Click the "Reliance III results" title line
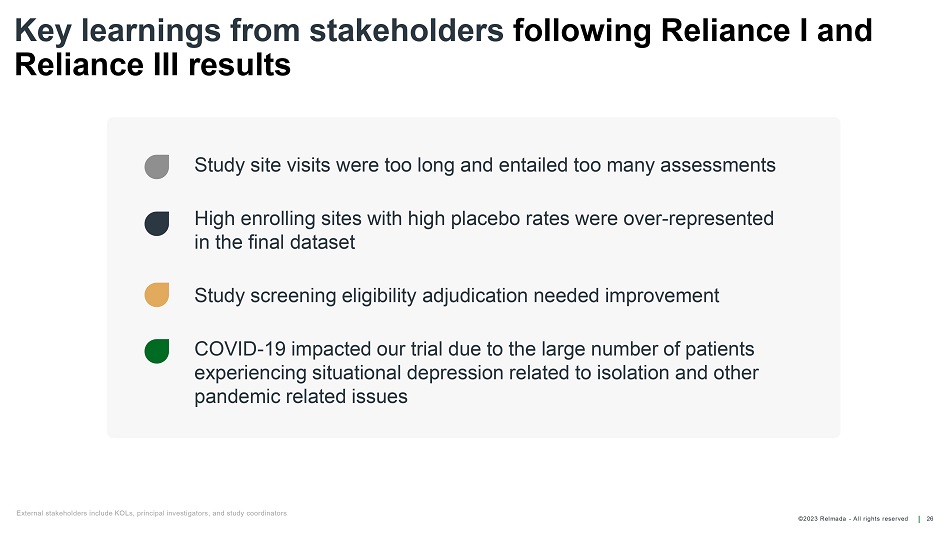This screenshot has height=534, width=950. 153,66
